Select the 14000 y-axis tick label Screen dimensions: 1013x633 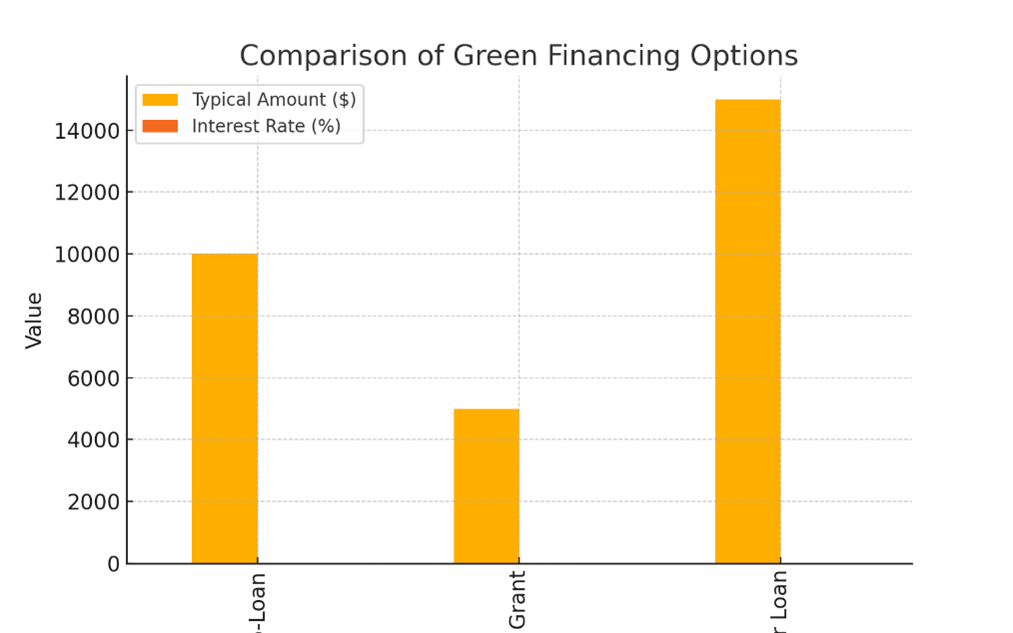[x=87, y=131]
